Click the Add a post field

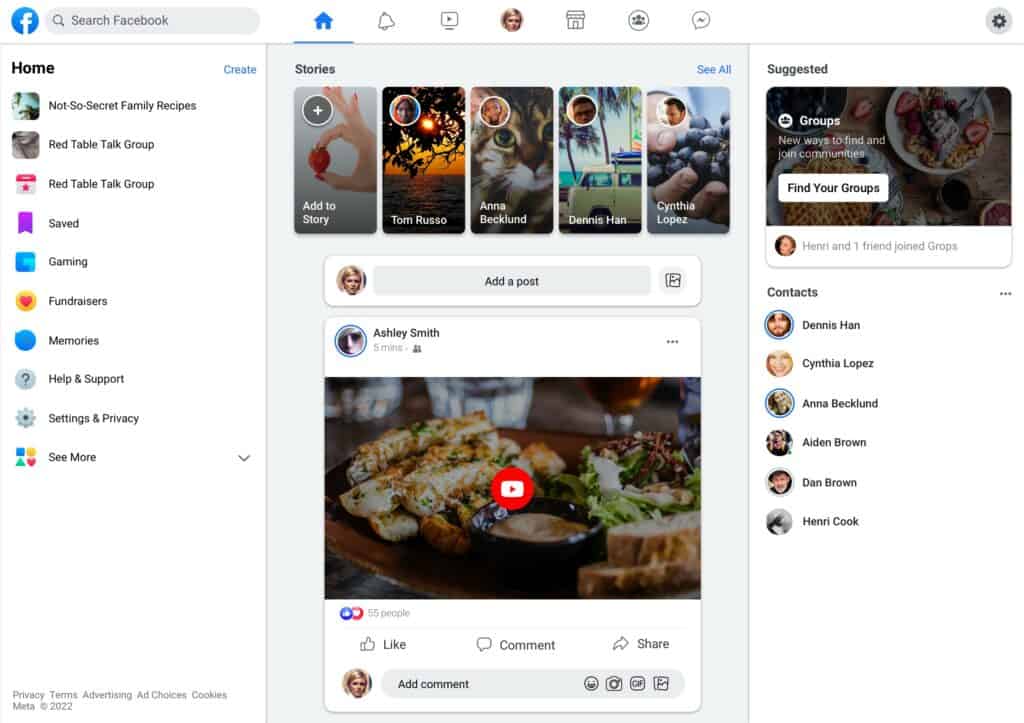[x=511, y=281]
